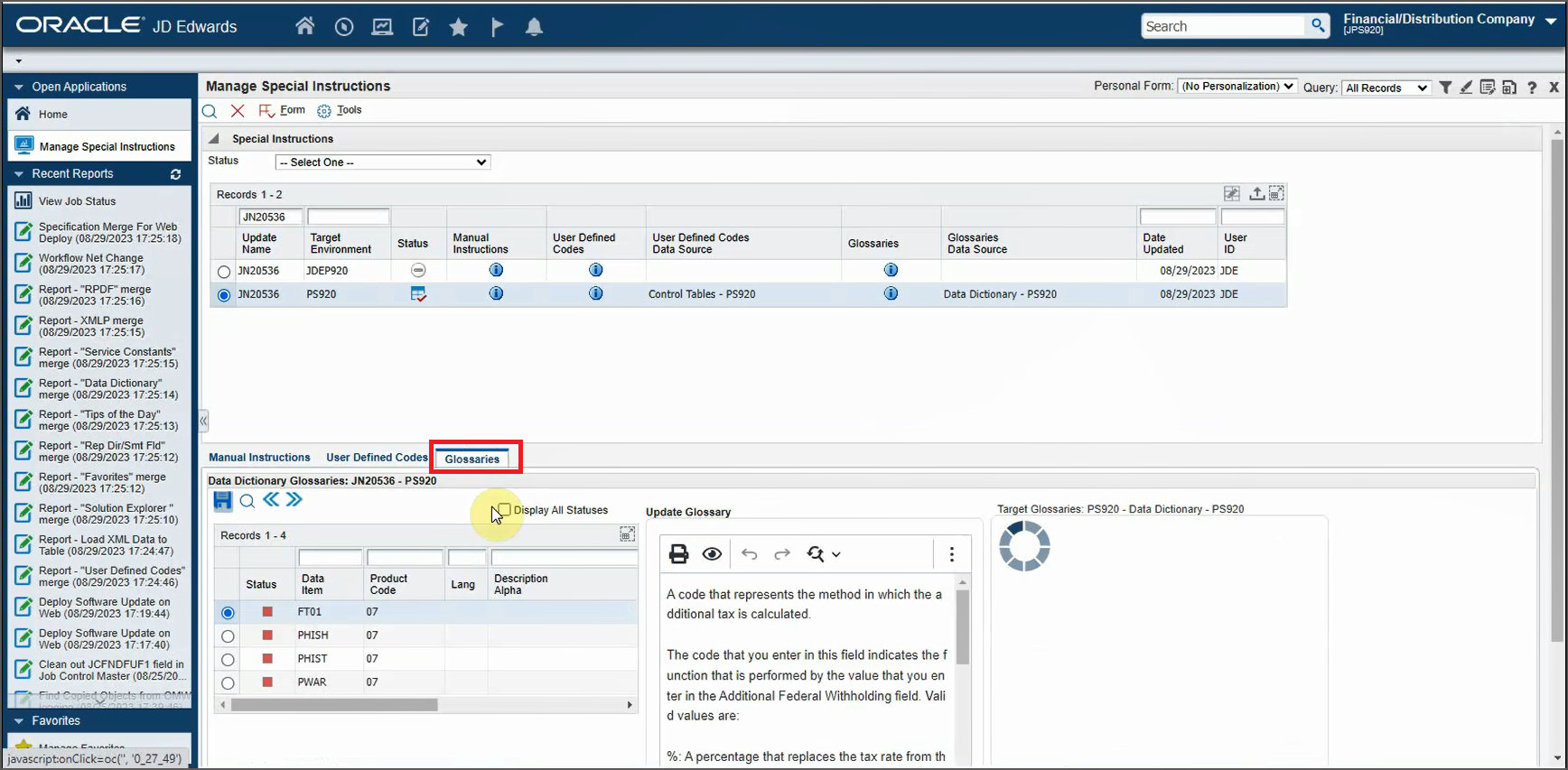Open View Job Status link
Image resolution: width=1568 pixels, height=770 pixels.
[x=77, y=201]
